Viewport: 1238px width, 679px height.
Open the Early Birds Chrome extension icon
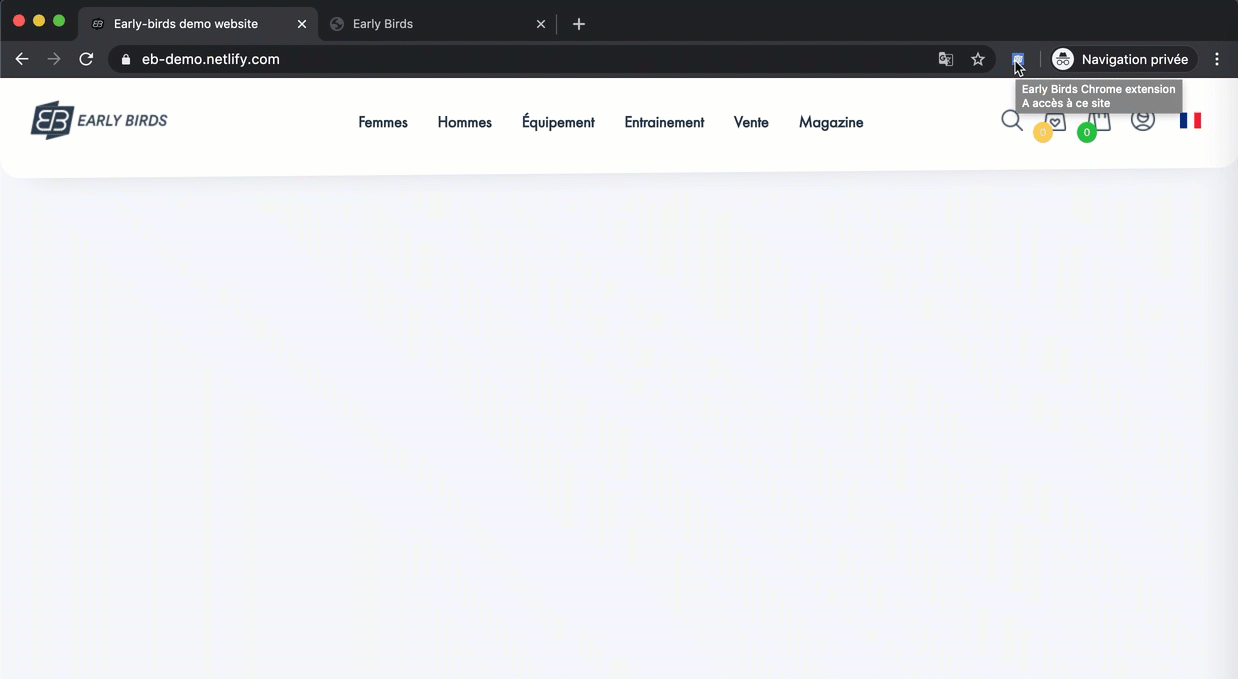1018,59
